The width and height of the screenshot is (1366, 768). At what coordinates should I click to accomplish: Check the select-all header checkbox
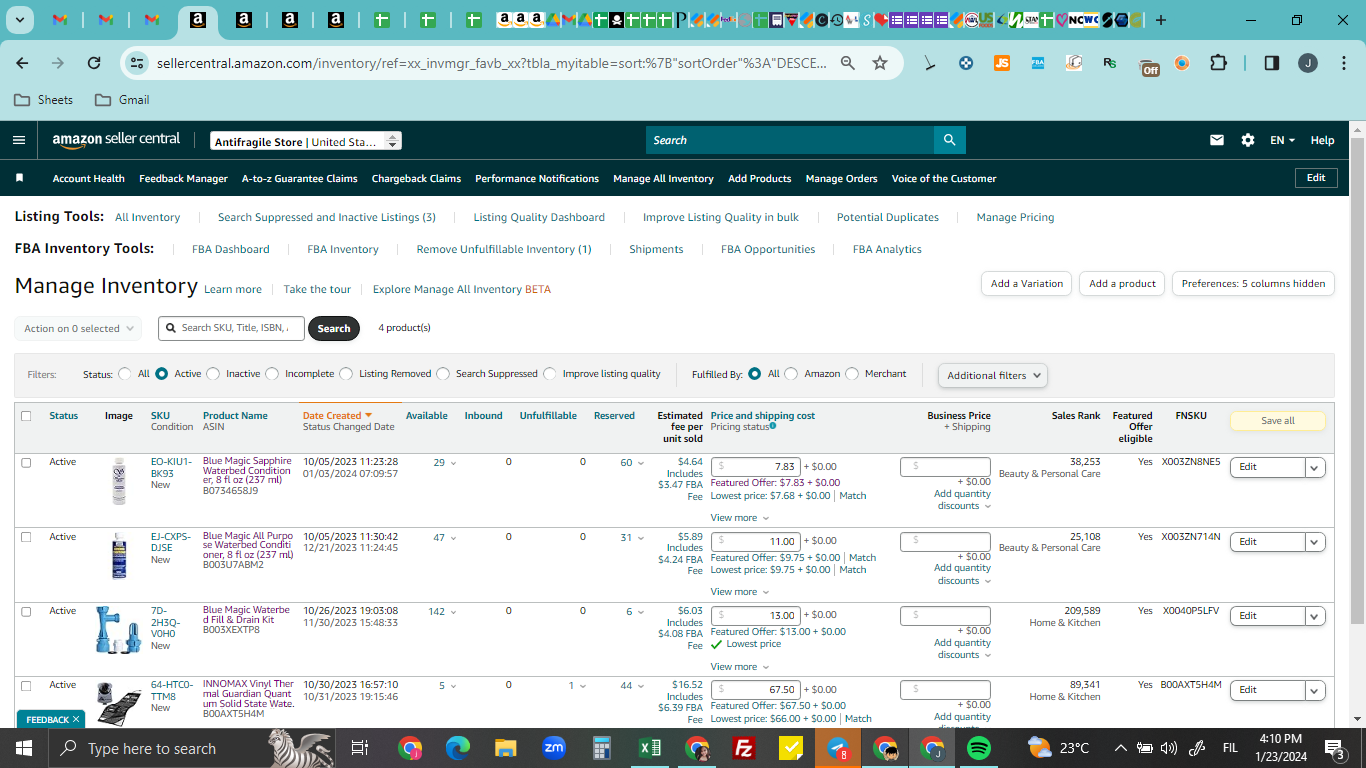(x=26, y=416)
